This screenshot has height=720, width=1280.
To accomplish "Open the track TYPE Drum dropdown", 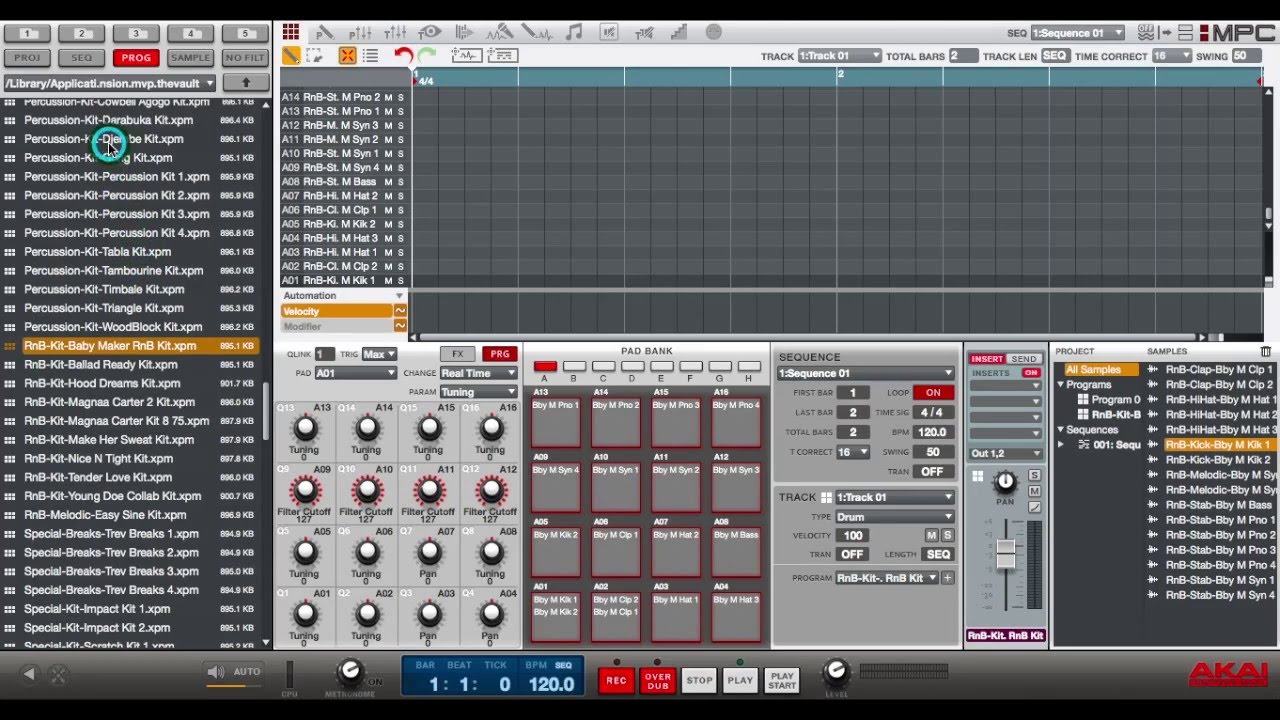I will [895, 517].
